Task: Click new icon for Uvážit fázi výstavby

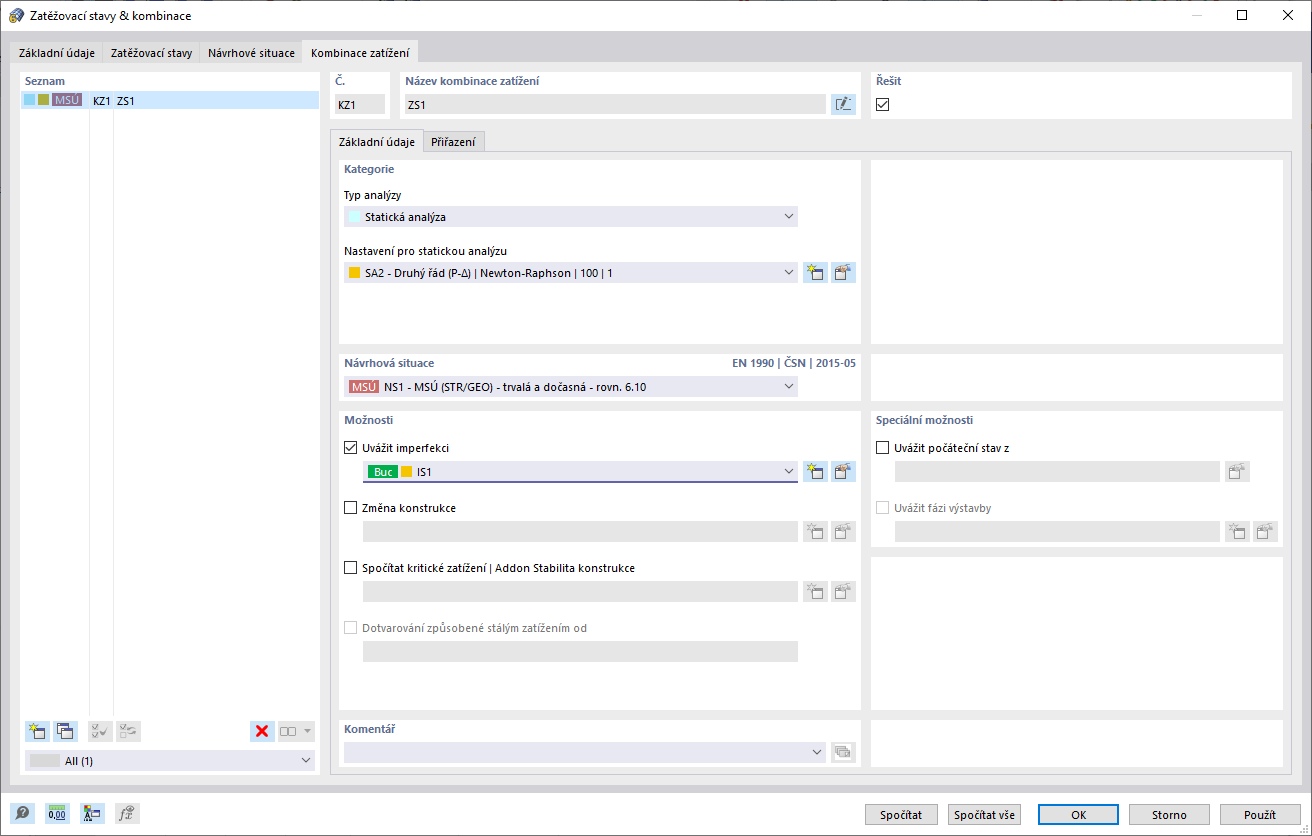Action: (1238, 532)
